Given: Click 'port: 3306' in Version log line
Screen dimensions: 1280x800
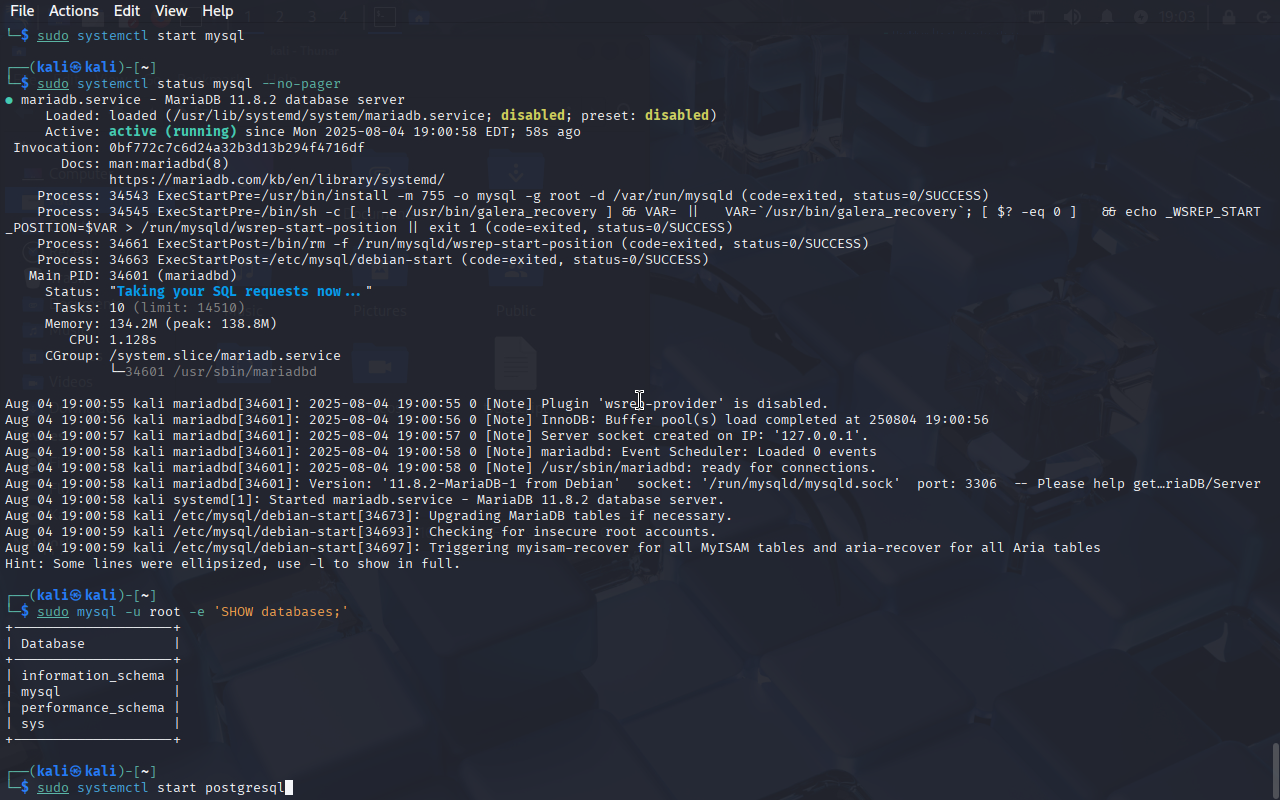Looking at the screenshot, I should click(x=957, y=484).
